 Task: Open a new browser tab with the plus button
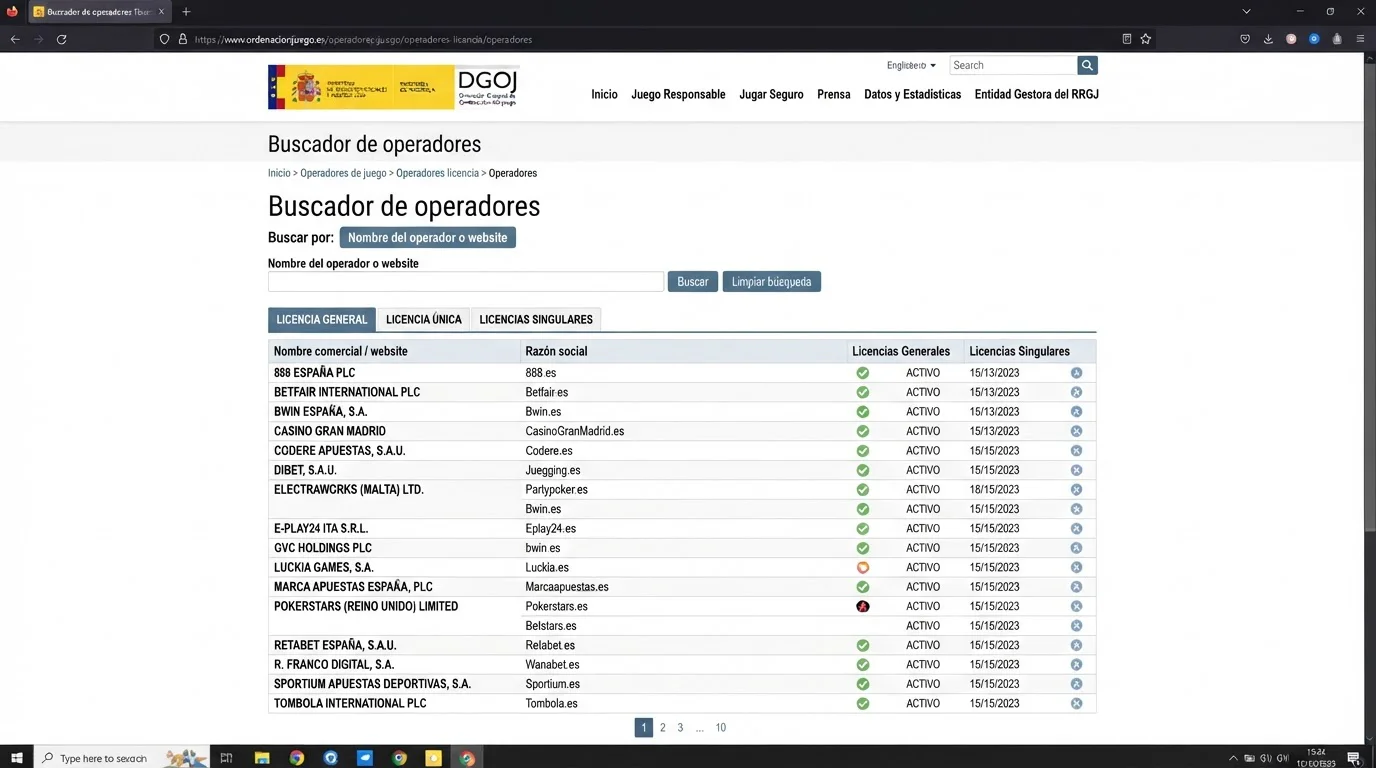point(186,12)
